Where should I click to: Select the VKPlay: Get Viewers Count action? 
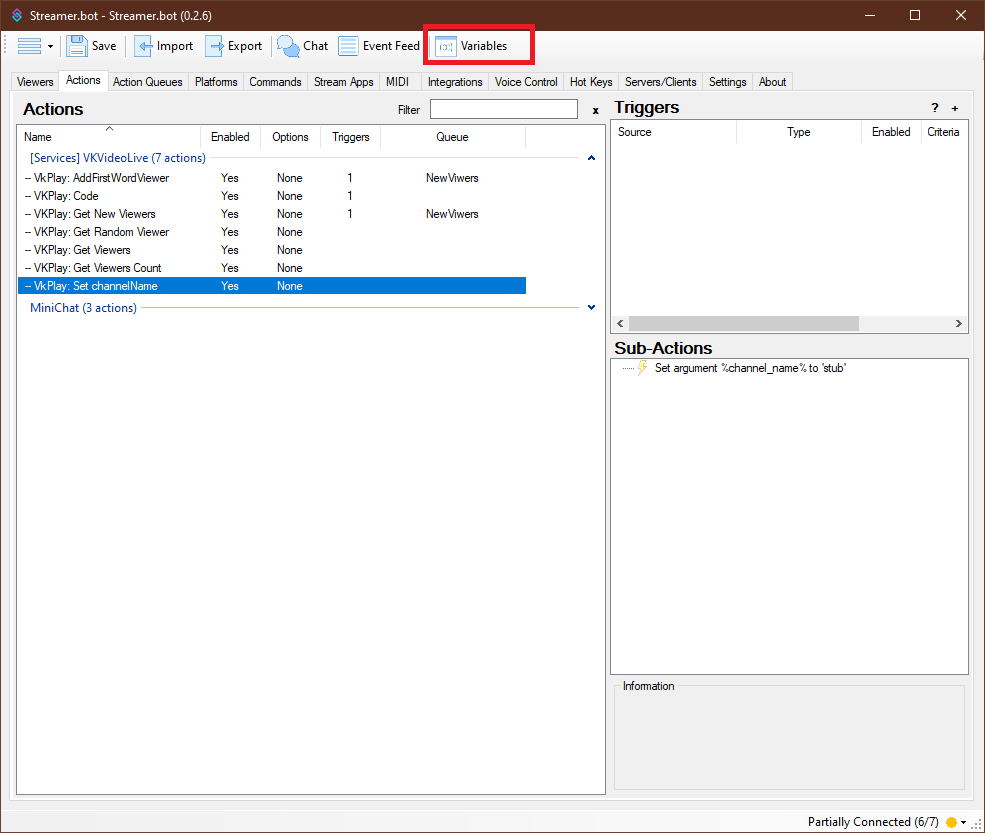pyautogui.click(x=272, y=268)
